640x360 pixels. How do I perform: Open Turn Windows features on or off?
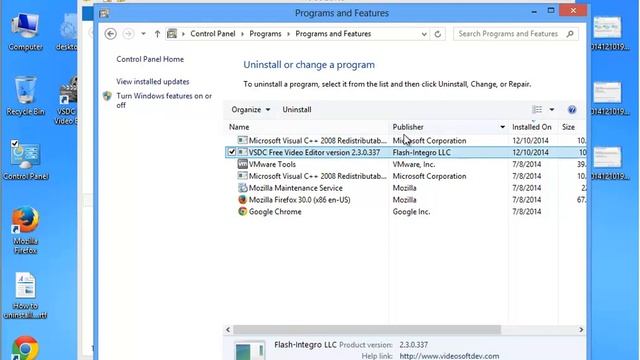(x=164, y=100)
